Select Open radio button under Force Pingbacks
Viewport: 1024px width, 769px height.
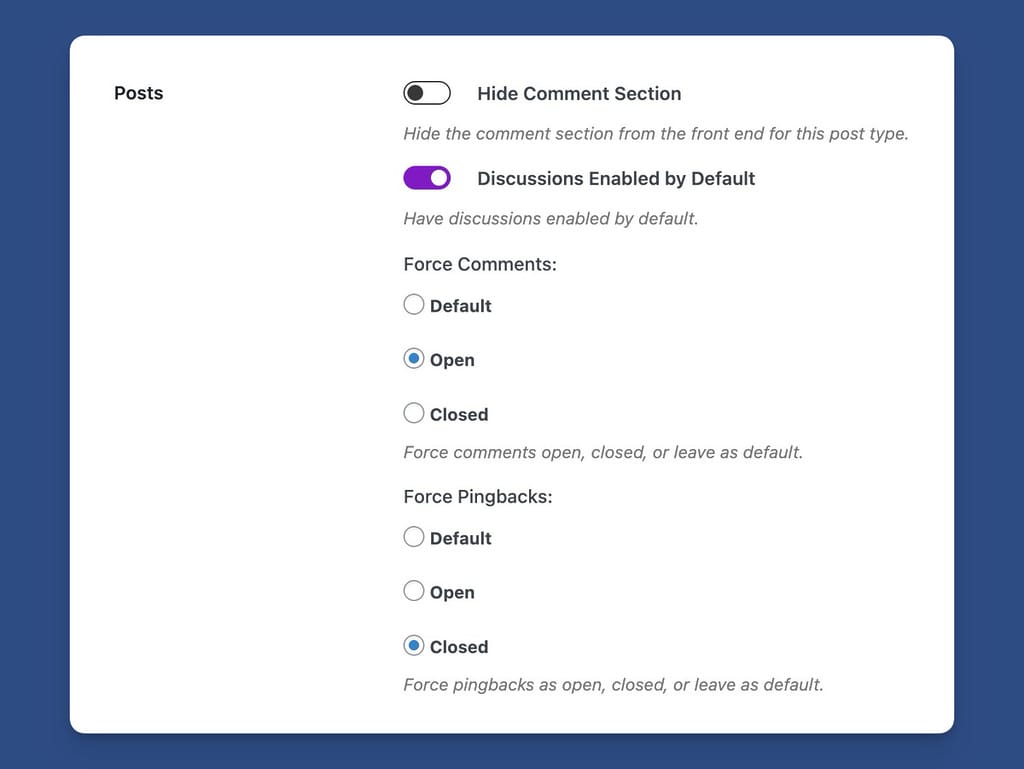414,591
